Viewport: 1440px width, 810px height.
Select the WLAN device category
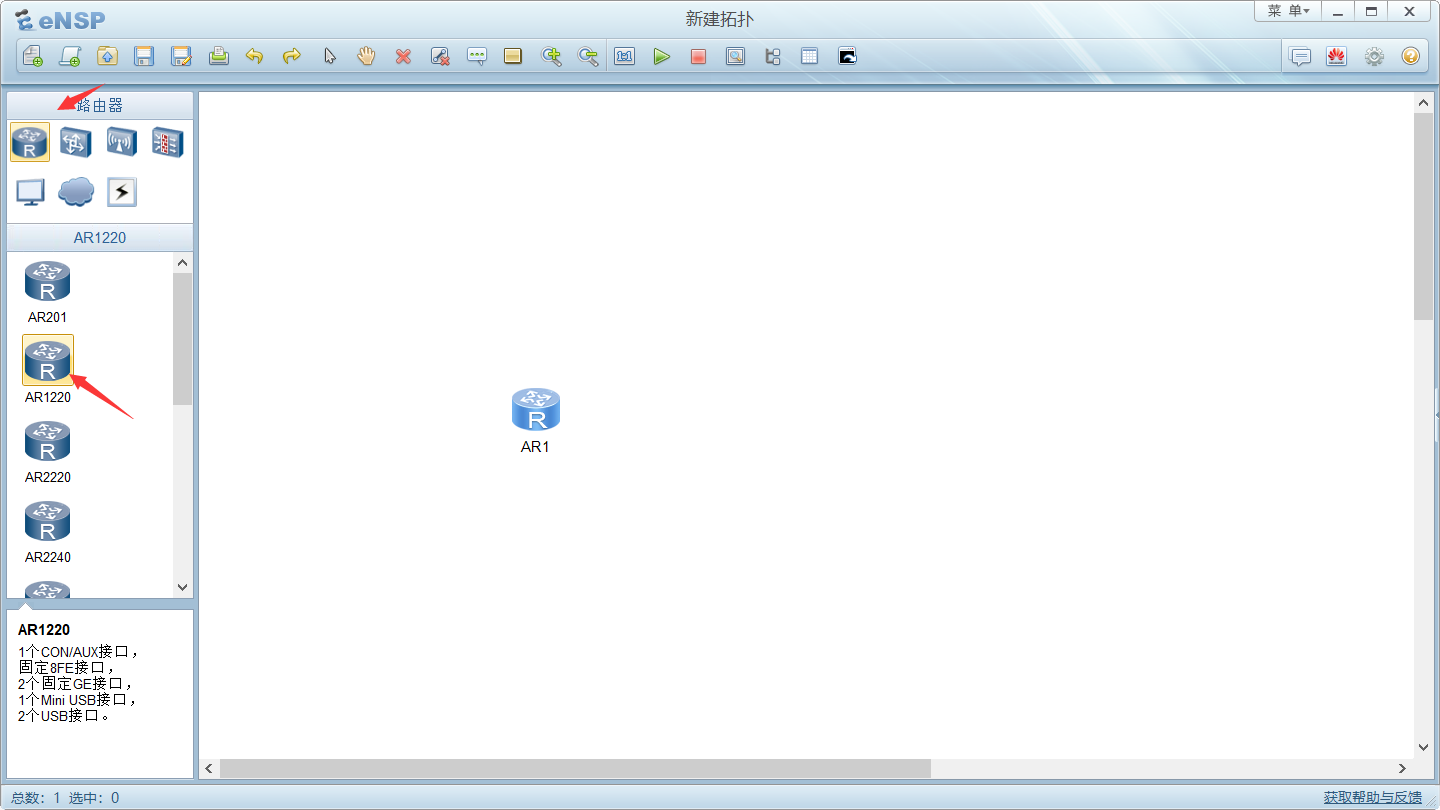click(122, 142)
